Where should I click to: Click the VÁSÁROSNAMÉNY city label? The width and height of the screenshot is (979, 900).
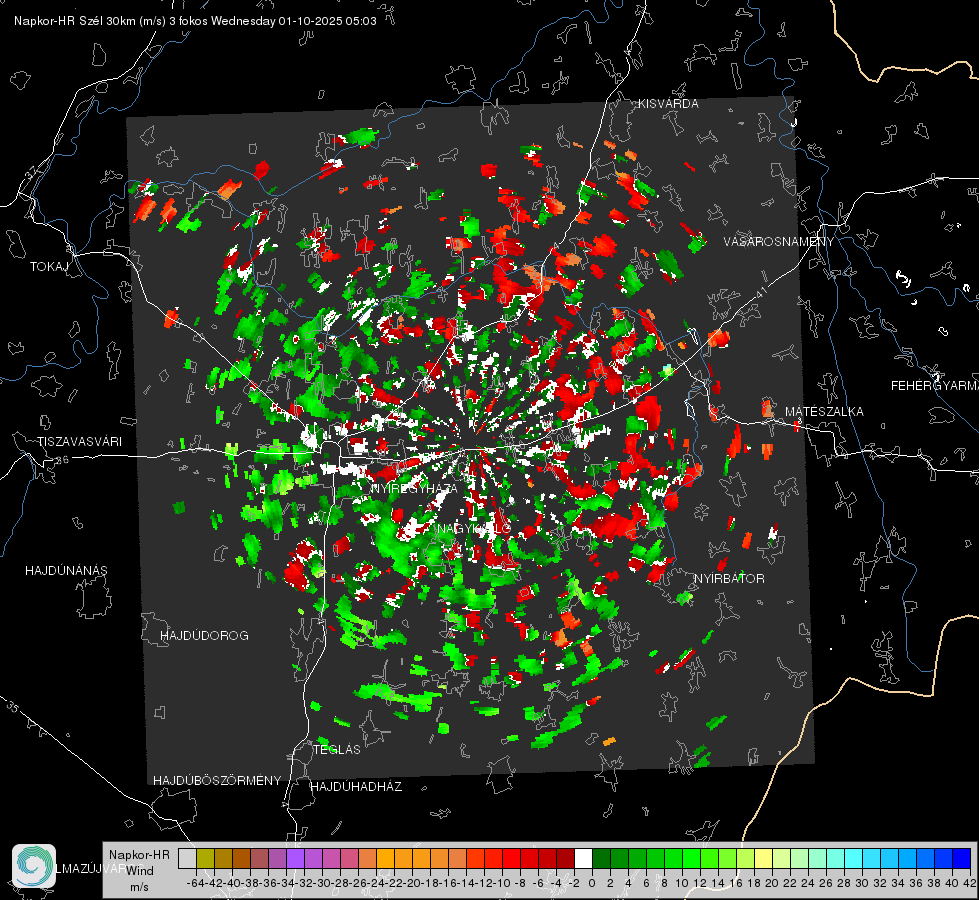[x=779, y=242]
